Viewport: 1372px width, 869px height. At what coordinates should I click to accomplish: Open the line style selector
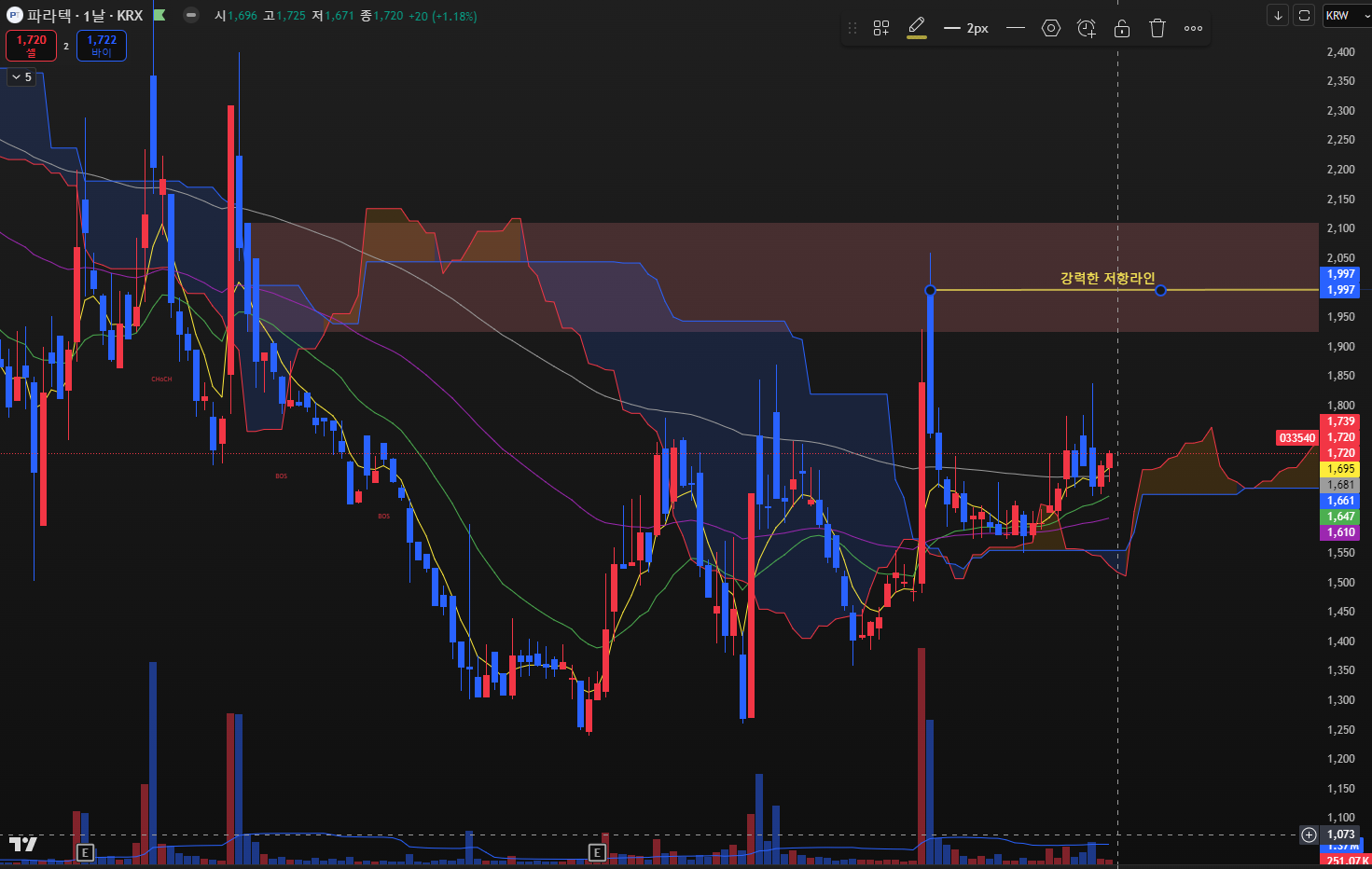(1016, 28)
